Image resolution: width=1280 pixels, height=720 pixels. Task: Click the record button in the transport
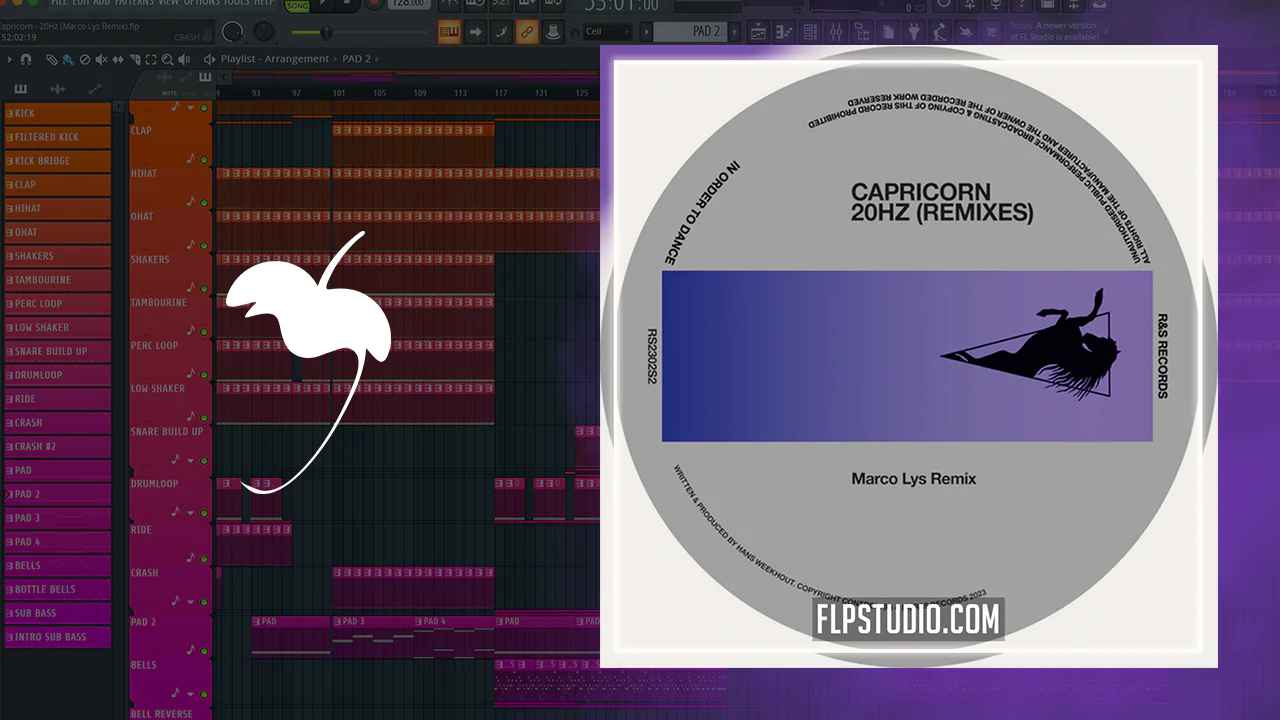[x=374, y=4]
